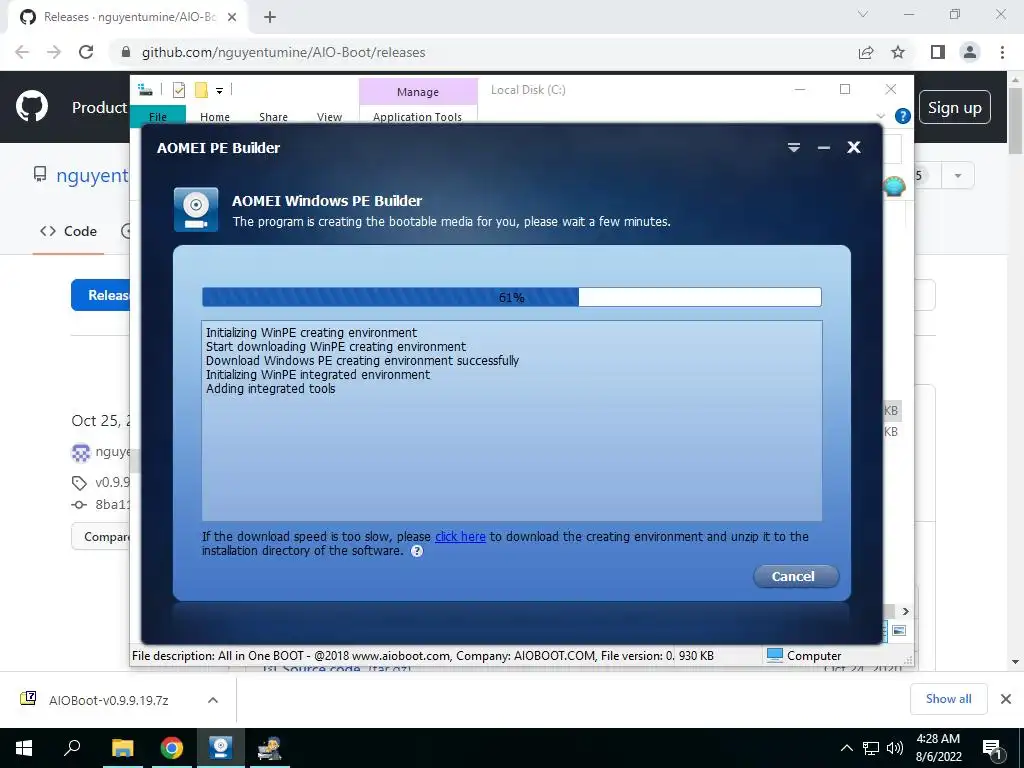Bookmark this page with the star icon
The image size is (1024, 768).
coord(898,52)
